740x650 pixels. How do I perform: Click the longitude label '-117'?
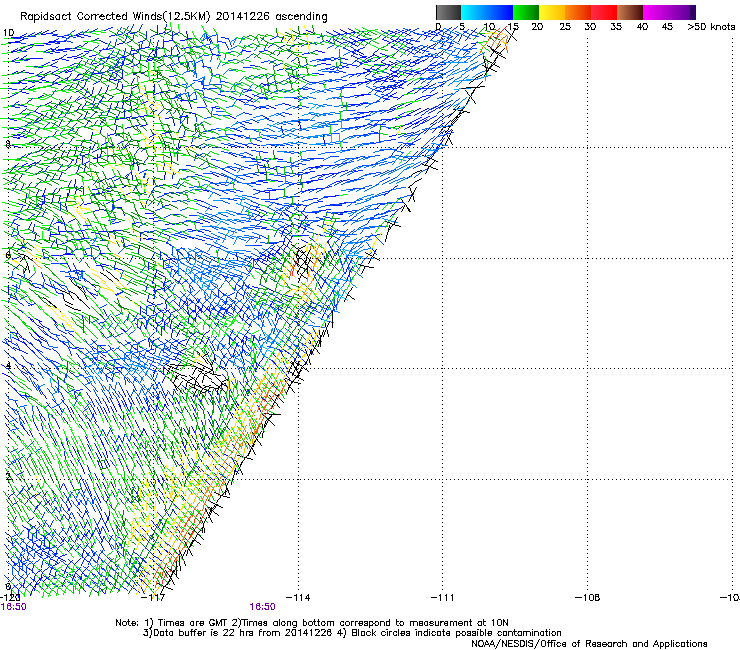[x=153, y=598]
